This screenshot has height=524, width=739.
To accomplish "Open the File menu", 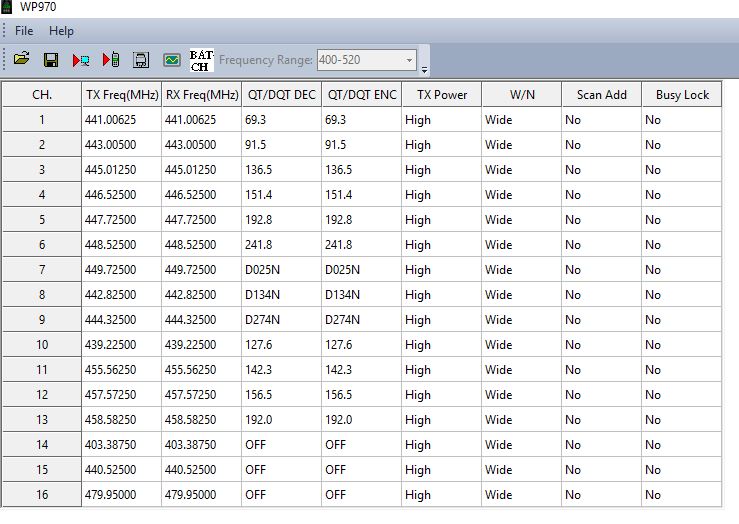I will [24, 31].
